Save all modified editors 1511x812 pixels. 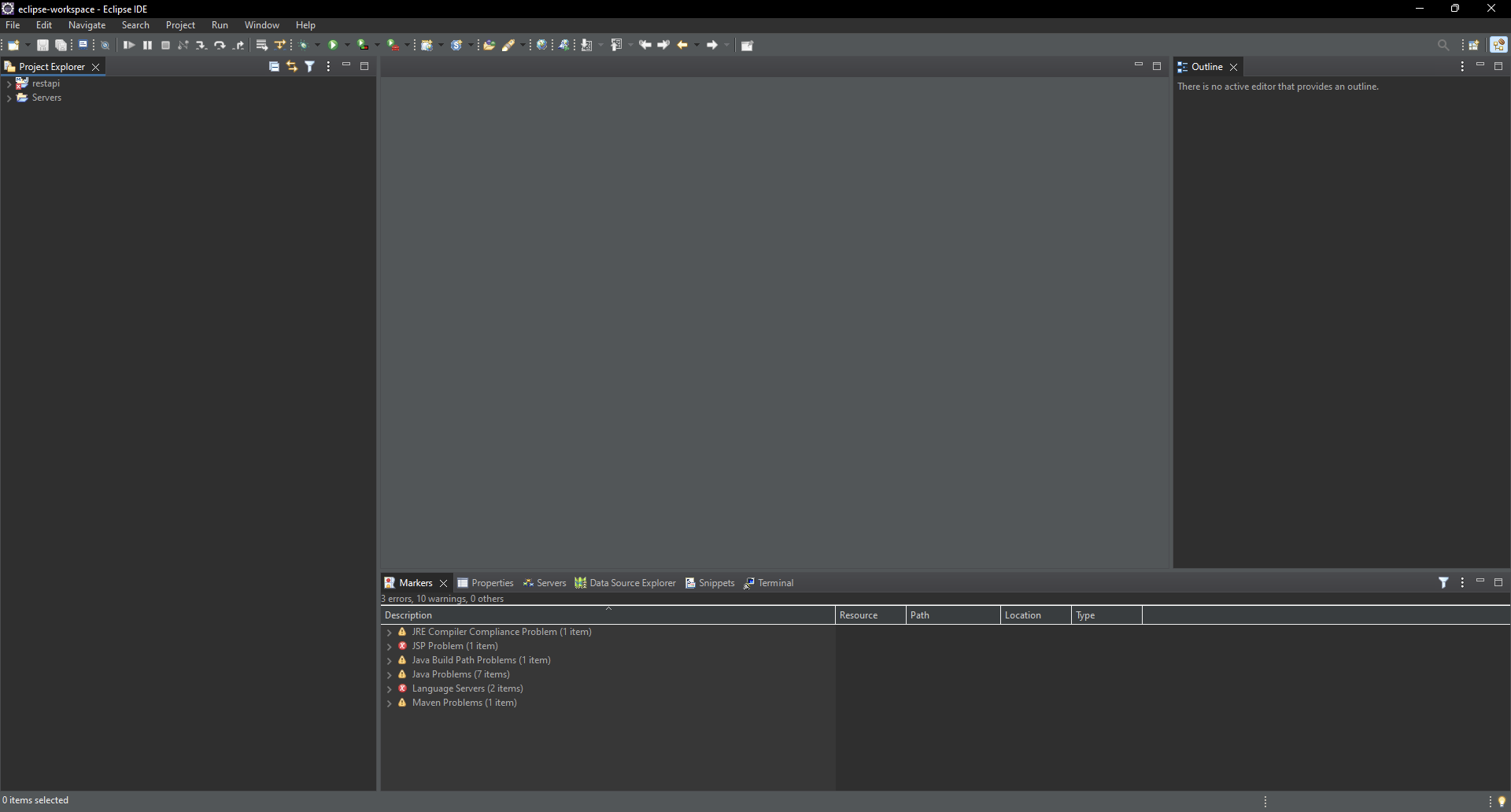pos(61,45)
